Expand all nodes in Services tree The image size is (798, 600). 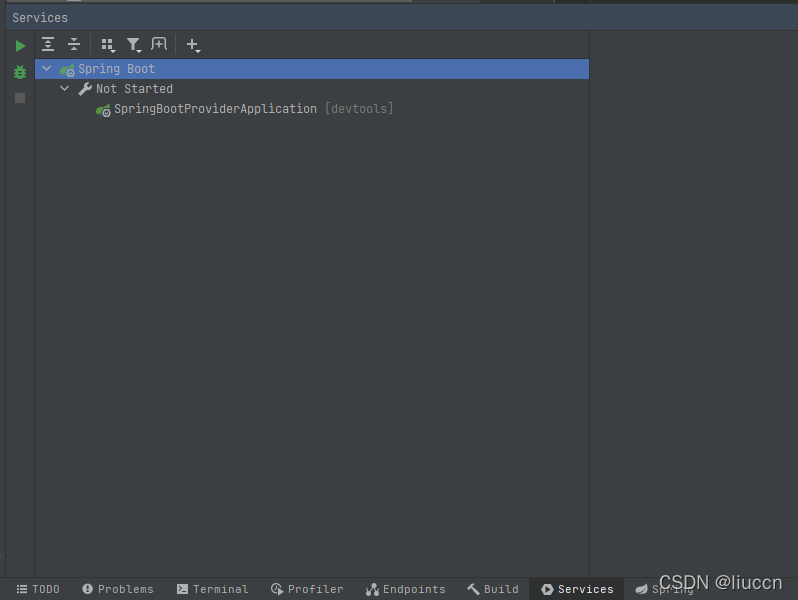[48, 44]
